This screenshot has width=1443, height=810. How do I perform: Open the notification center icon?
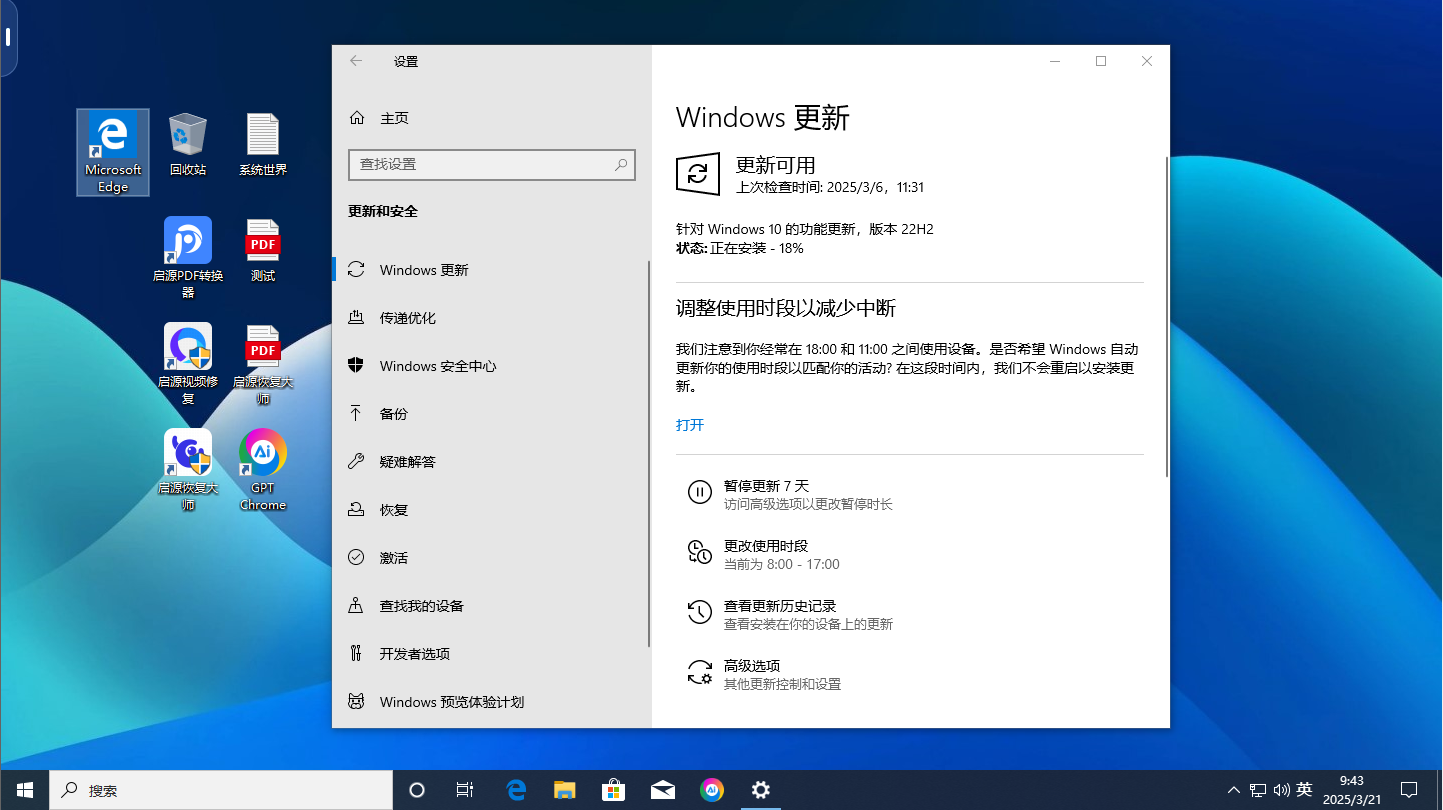point(1409,790)
